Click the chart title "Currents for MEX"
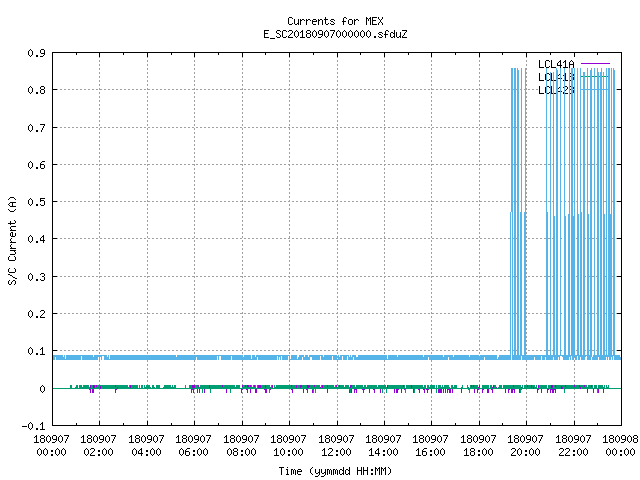Image resolution: width=640 pixels, height=480 pixels. point(335,21)
